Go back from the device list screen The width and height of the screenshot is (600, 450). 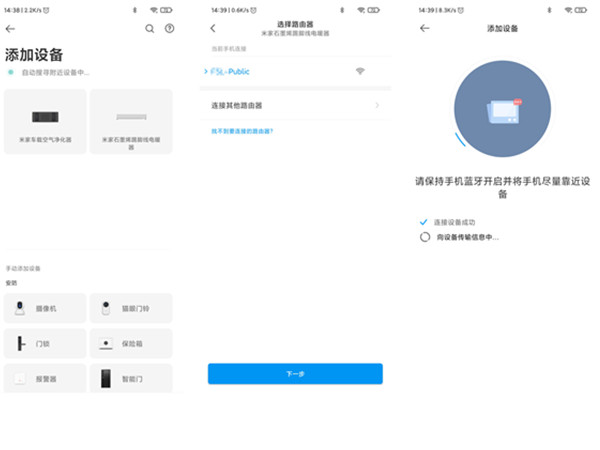click(x=11, y=29)
